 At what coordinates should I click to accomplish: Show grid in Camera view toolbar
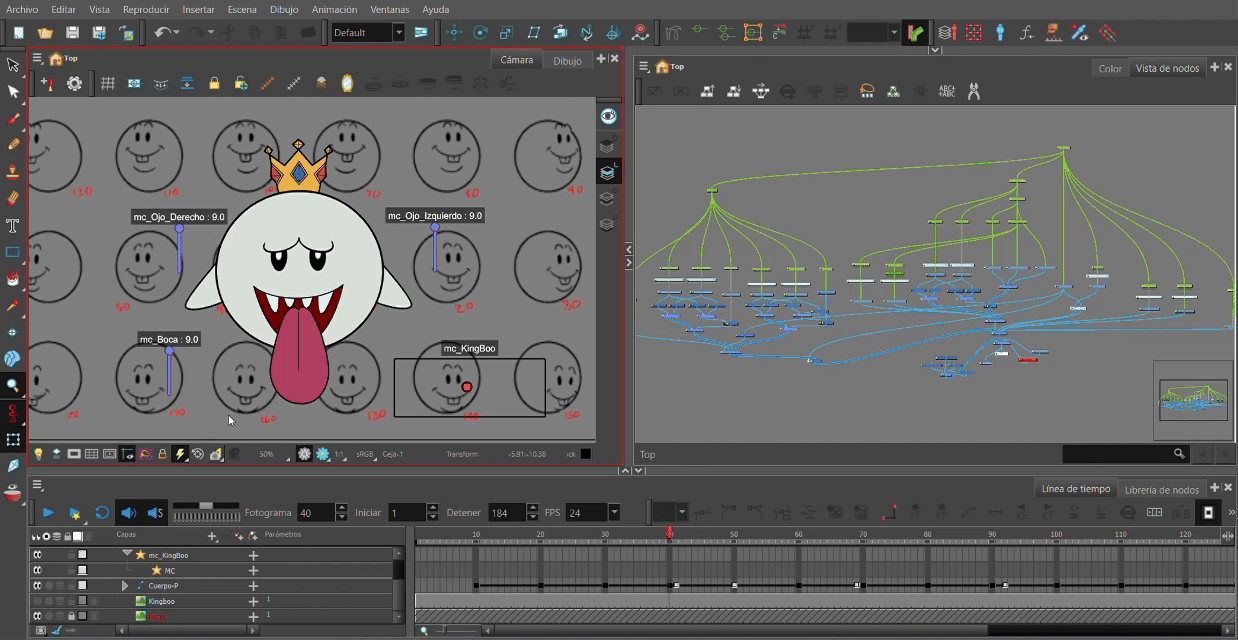coord(107,84)
